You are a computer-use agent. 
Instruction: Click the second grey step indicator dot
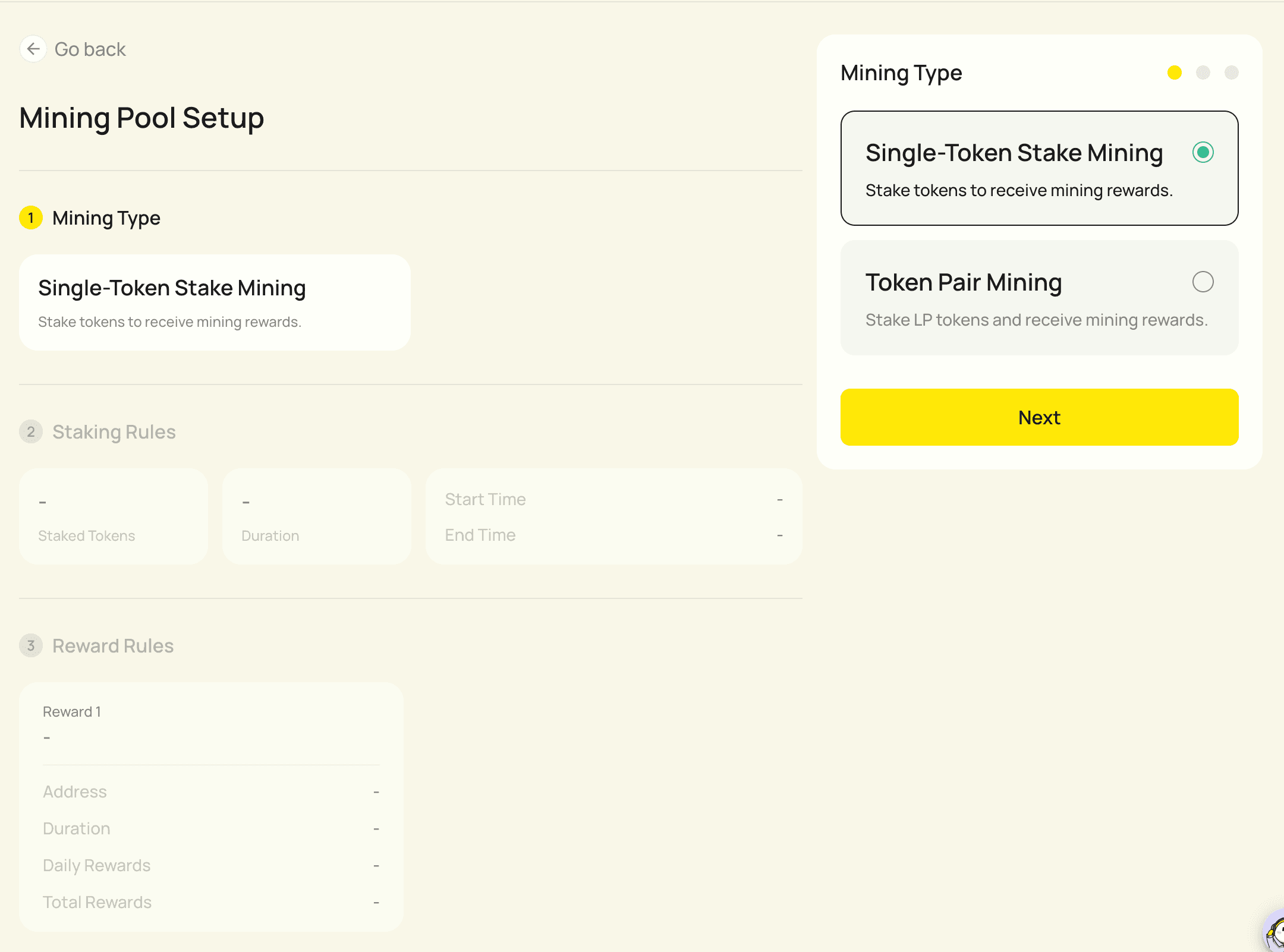point(1203,72)
